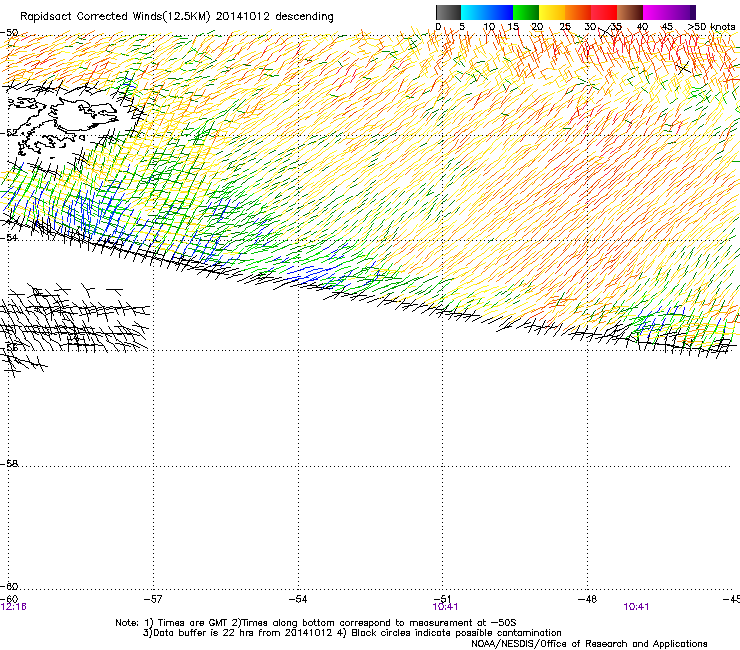Click the '>50 knots' legend label
740x650 pixels.
pos(711,27)
